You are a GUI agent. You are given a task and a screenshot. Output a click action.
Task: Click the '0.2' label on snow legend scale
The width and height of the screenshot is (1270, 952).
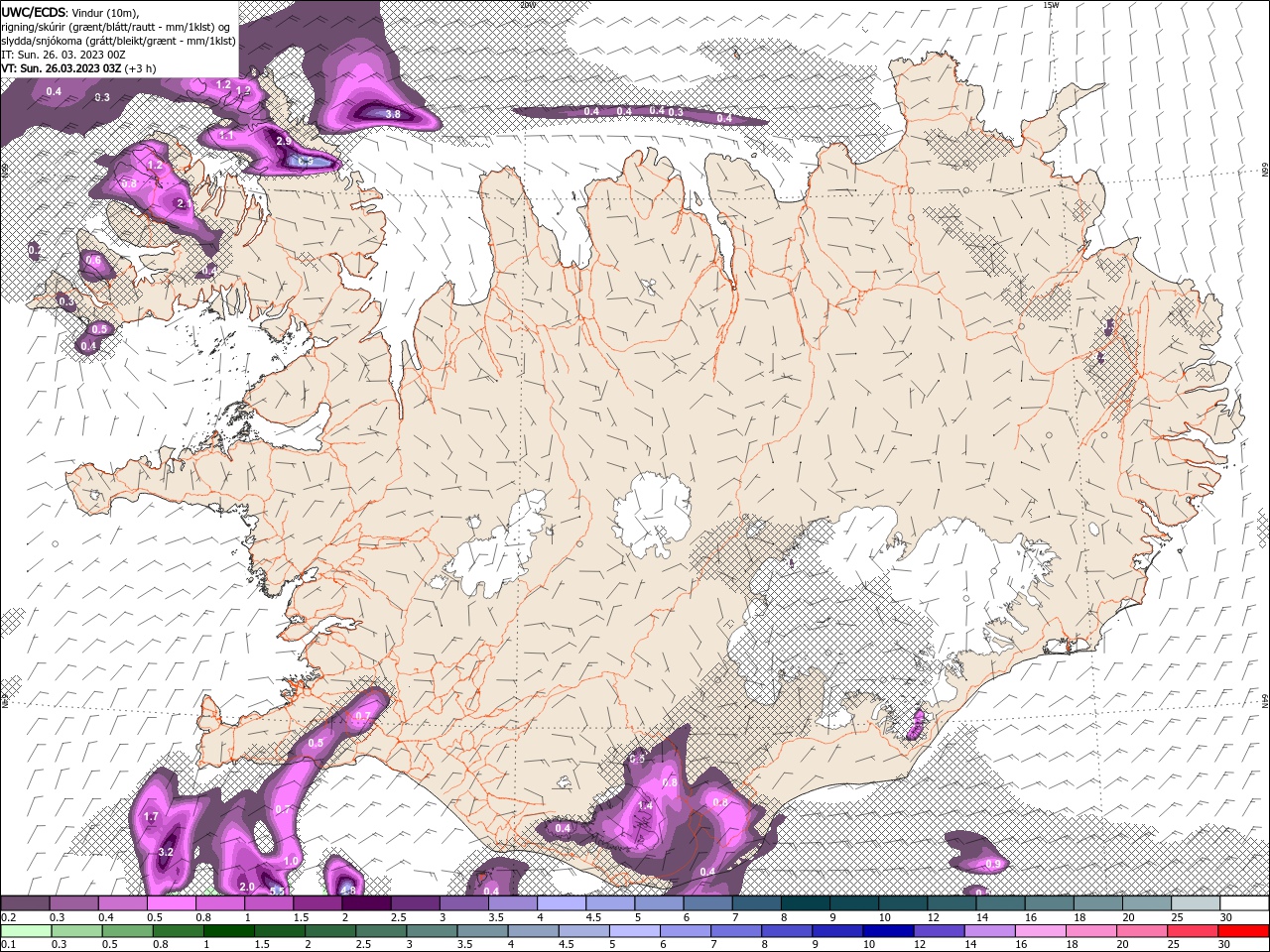tap(8, 917)
